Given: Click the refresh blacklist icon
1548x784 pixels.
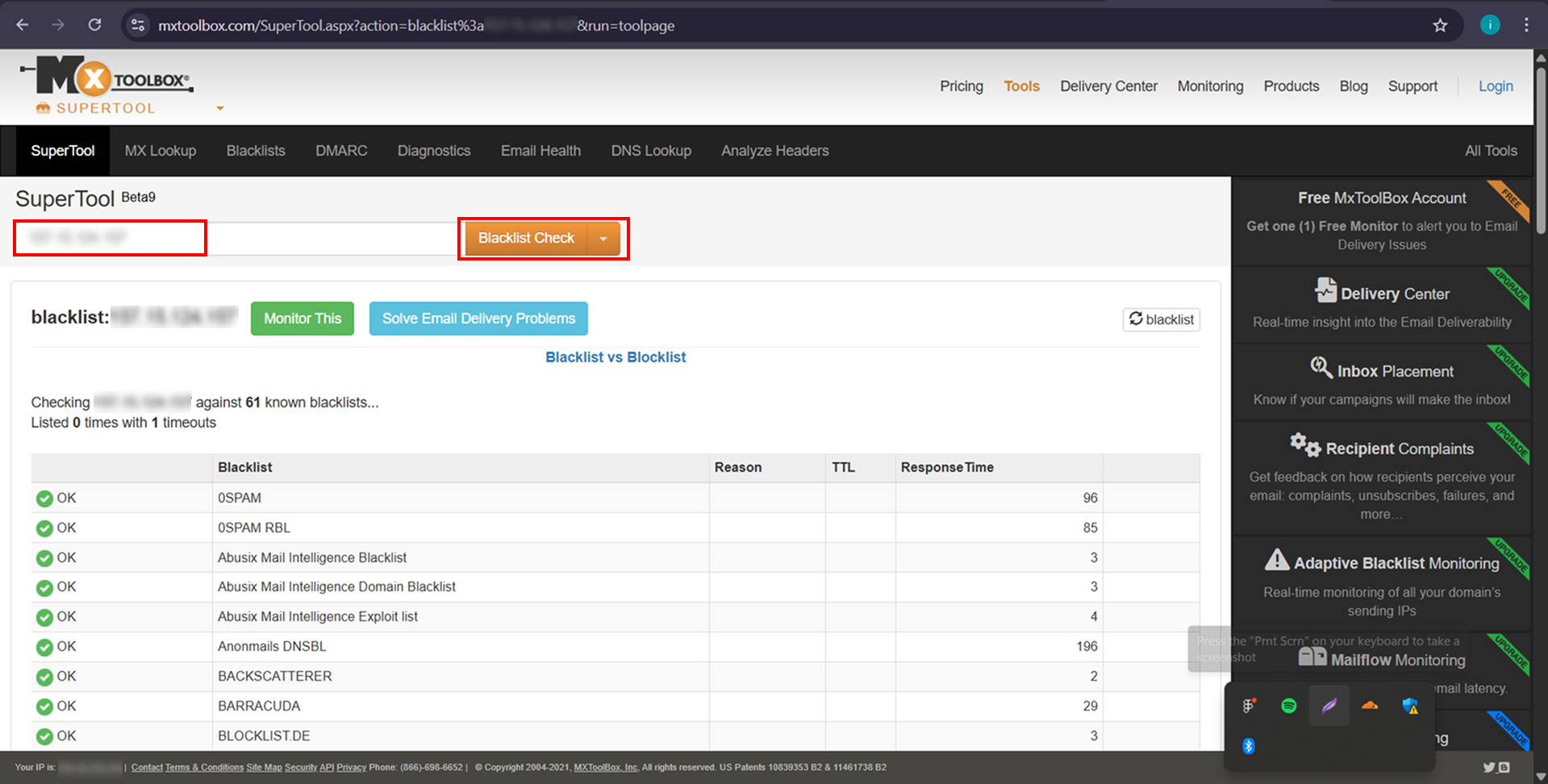Looking at the screenshot, I should [x=1137, y=319].
